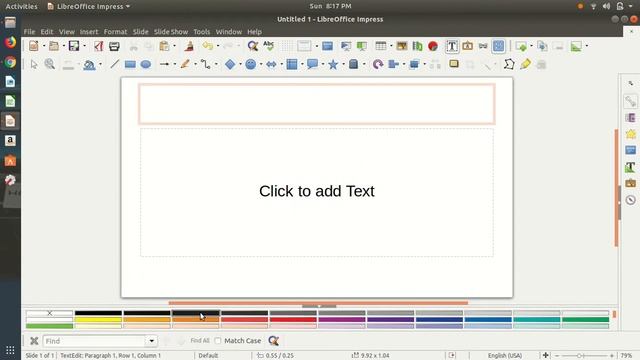The height and width of the screenshot is (360, 640).
Task: Open the Paste options dropdown arrow
Action: [x=174, y=46]
